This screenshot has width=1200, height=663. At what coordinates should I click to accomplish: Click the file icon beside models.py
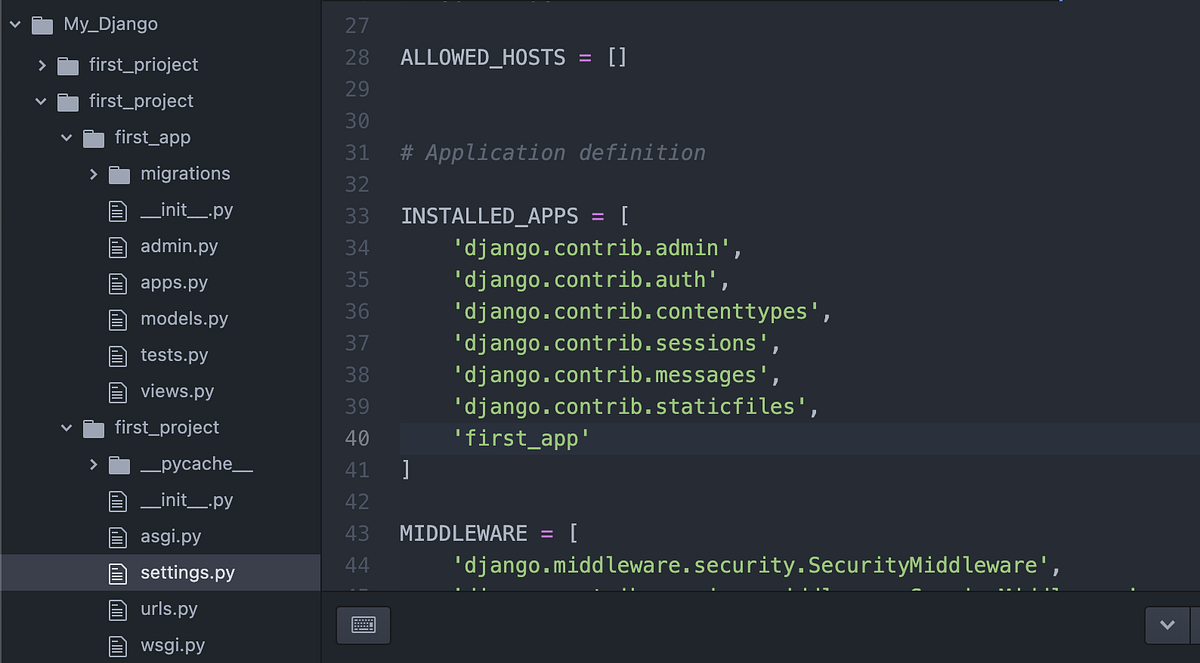tap(117, 318)
